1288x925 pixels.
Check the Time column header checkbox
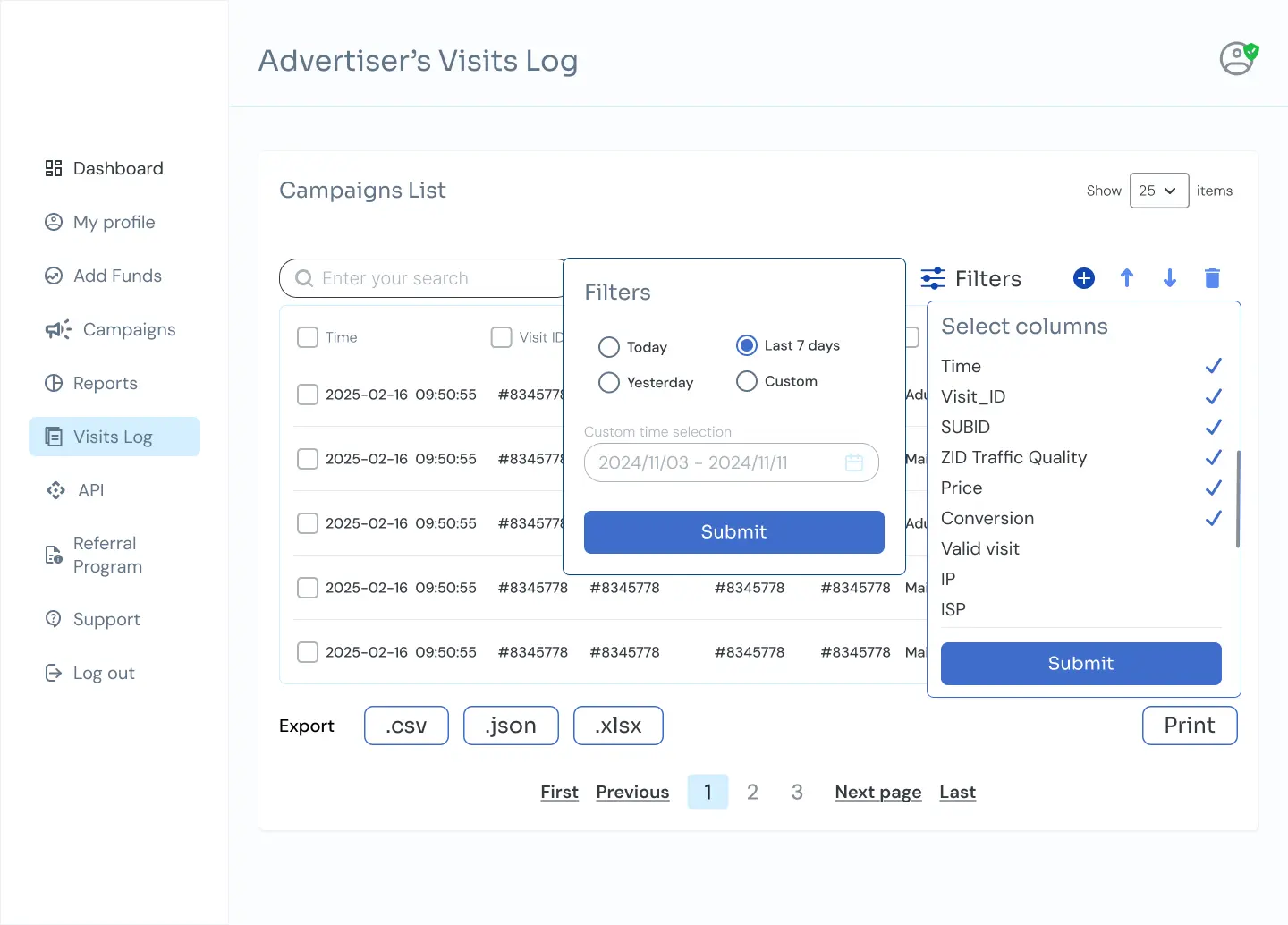click(308, 337)
